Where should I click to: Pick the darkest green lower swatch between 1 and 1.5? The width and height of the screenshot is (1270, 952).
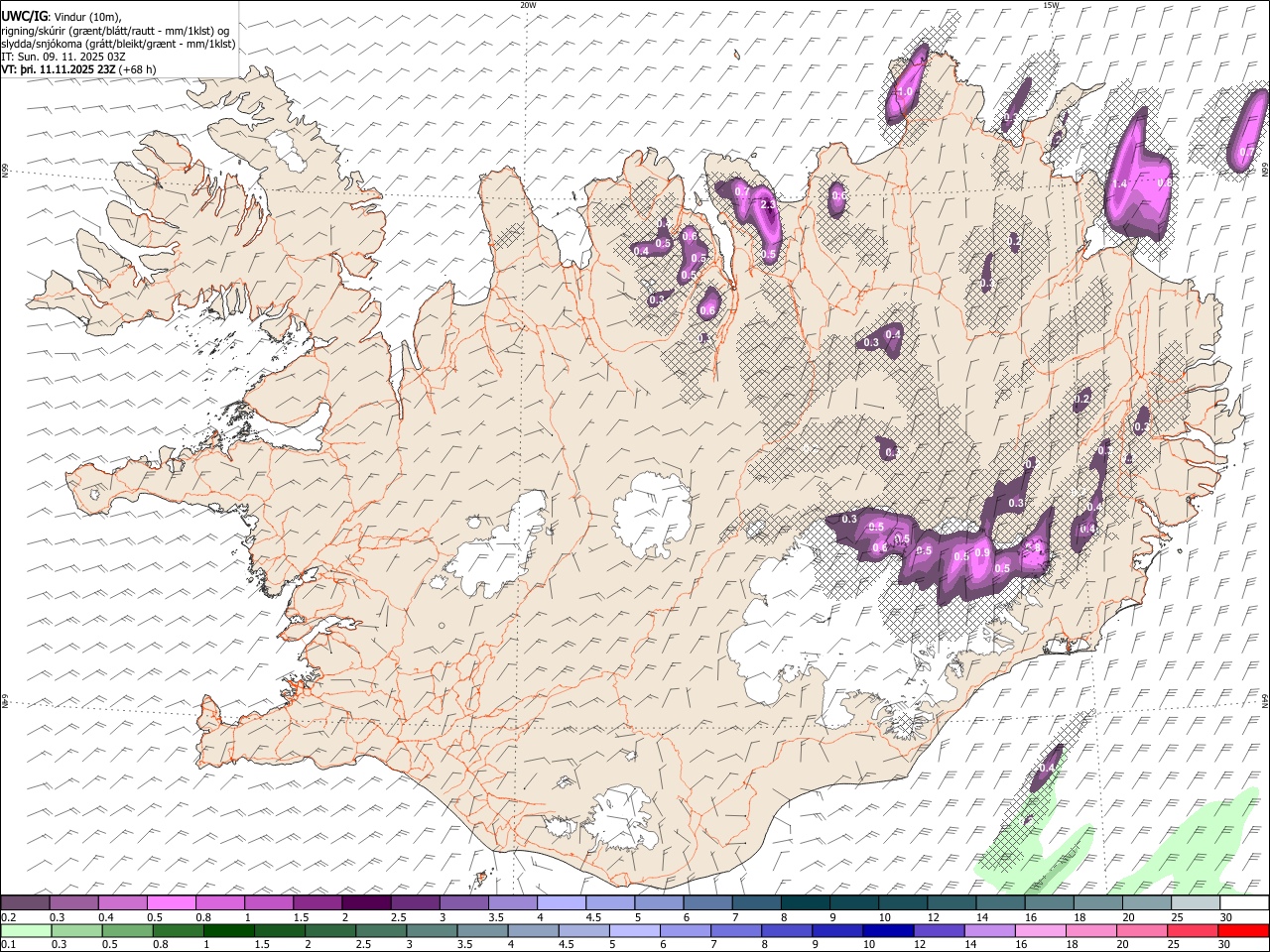click(228, 930)
